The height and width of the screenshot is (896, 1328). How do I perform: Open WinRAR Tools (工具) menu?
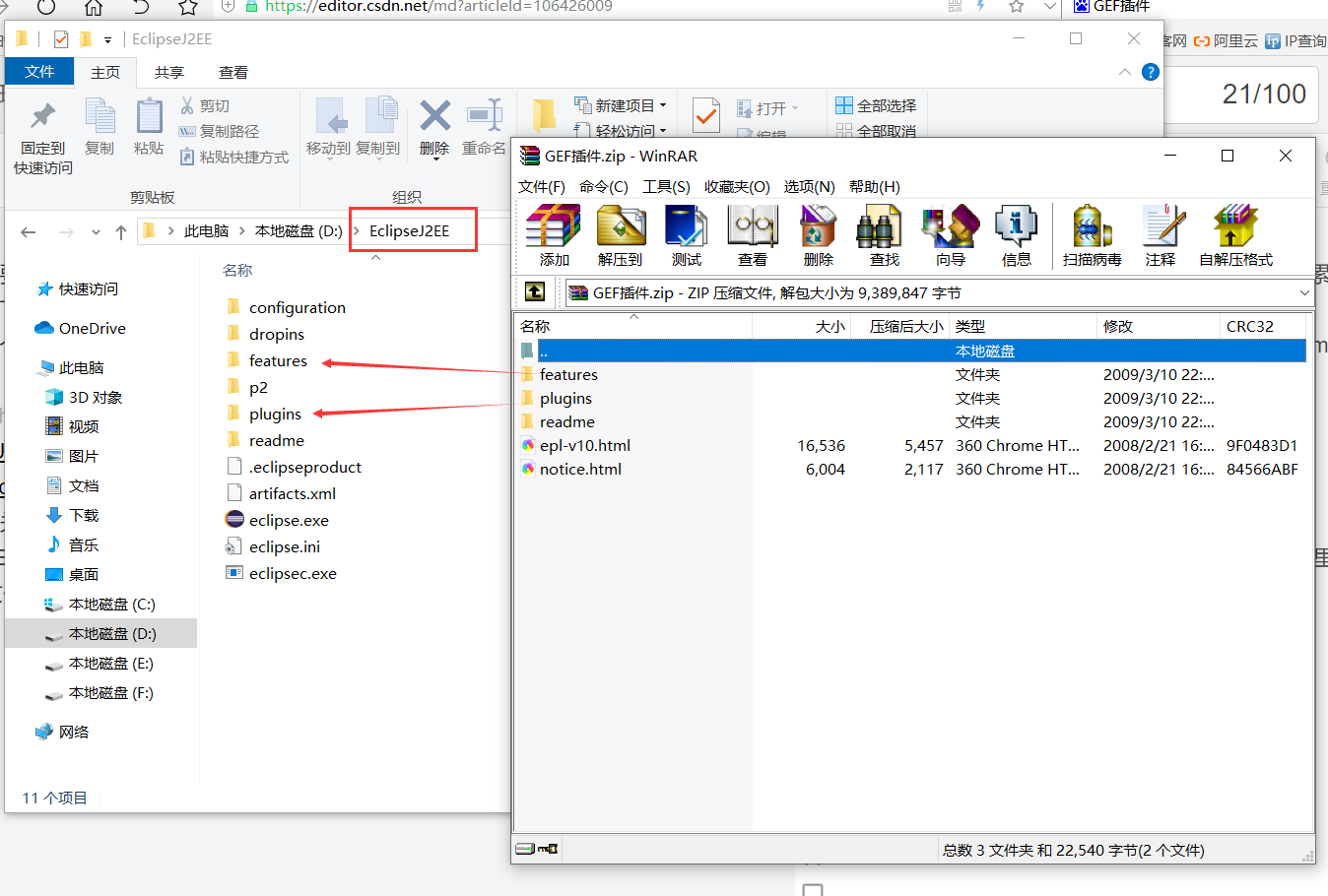pos(666,187)
